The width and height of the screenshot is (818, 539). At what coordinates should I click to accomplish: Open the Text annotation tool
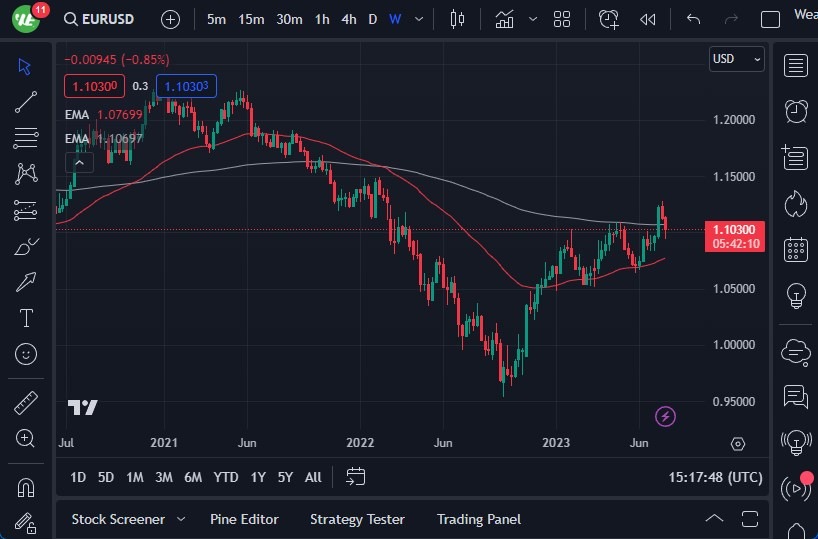coord(26,318)
